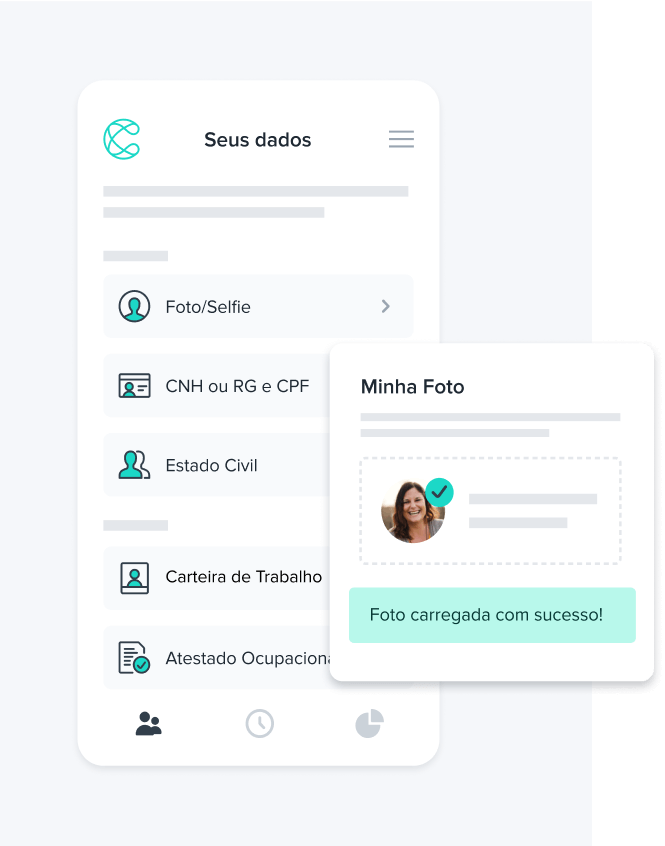This screenshot has height=846, width=665.
Task: Click the green checkmark badge on photo
Action: [439, 492]
